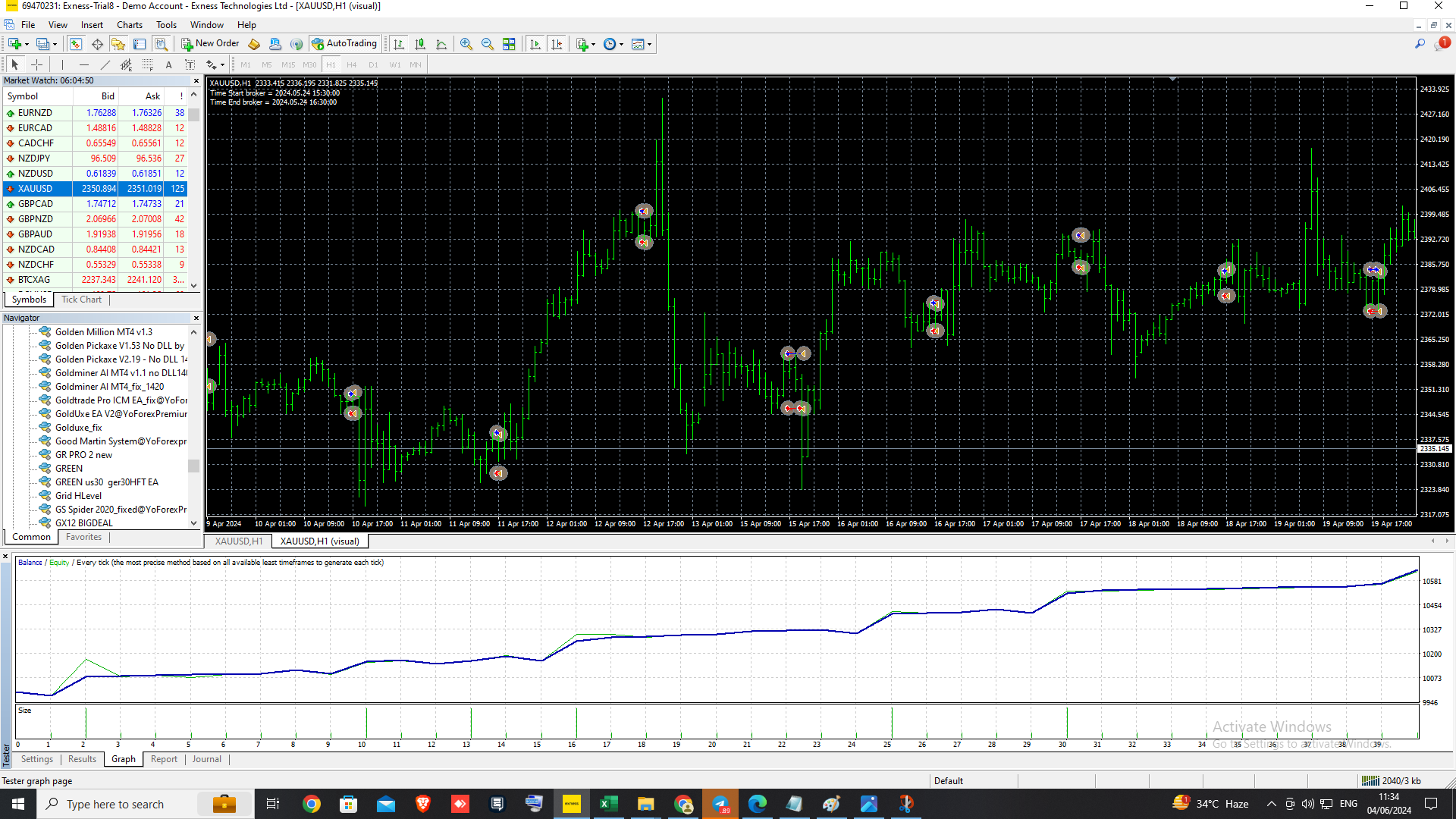Switch to the Journal tab in Tester

[x=206, y=759]
